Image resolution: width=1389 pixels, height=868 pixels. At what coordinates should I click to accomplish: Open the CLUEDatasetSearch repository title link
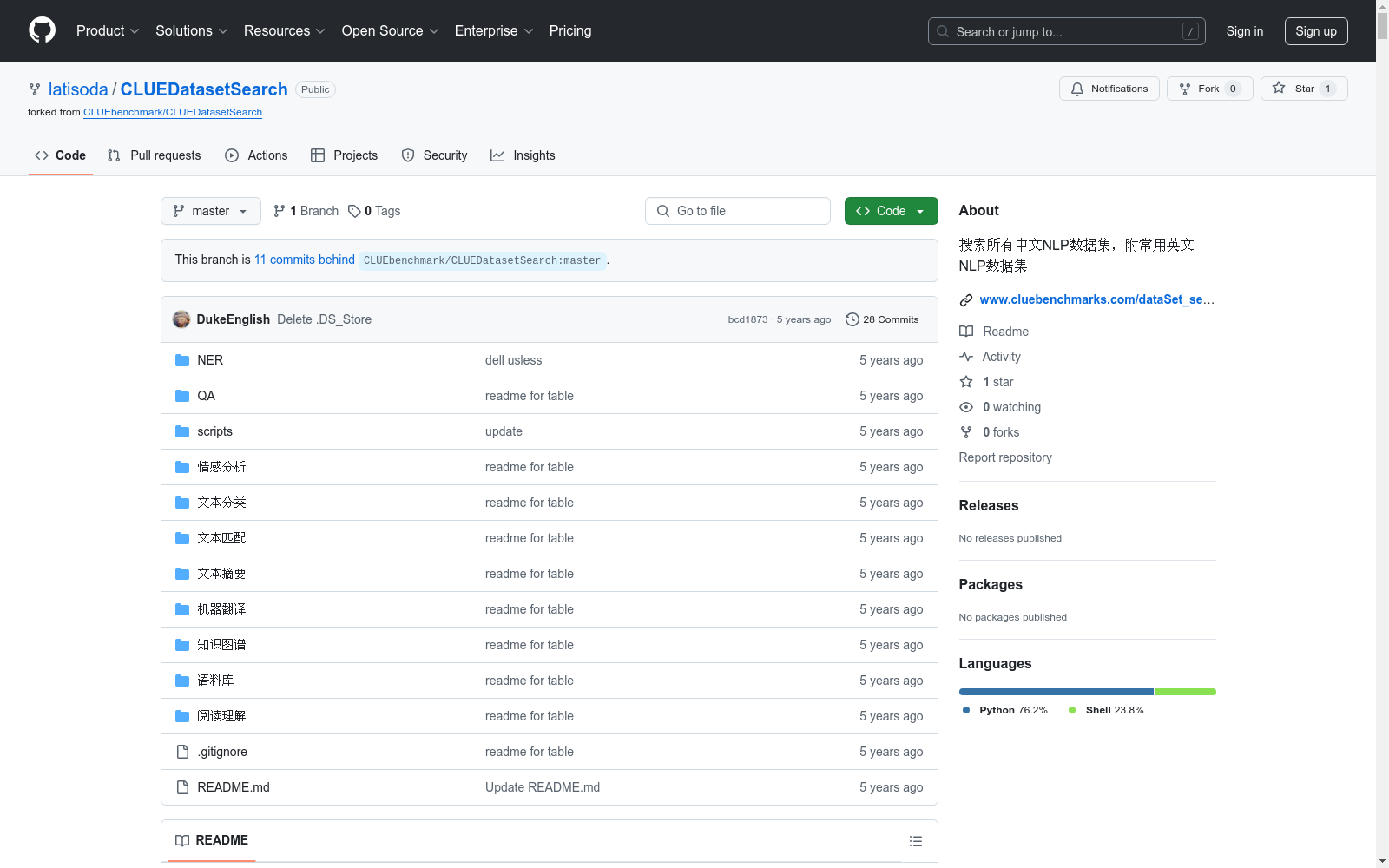(x=204, y=89)
